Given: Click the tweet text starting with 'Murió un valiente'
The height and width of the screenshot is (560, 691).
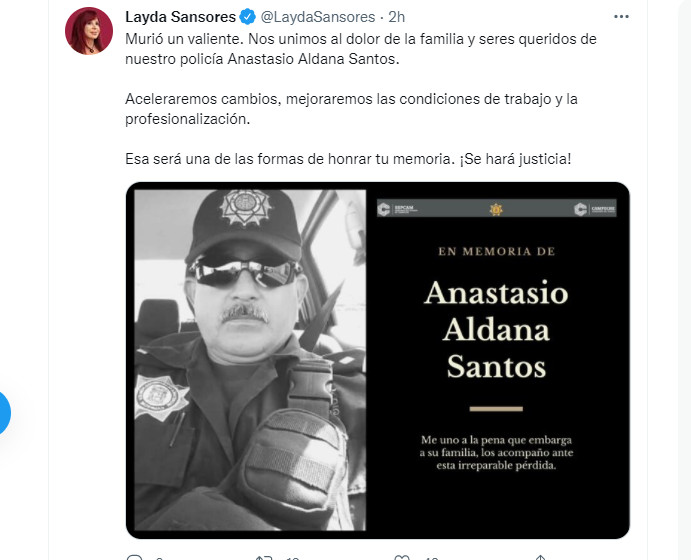Looking at the screenshot, I should tap(360, 49).
